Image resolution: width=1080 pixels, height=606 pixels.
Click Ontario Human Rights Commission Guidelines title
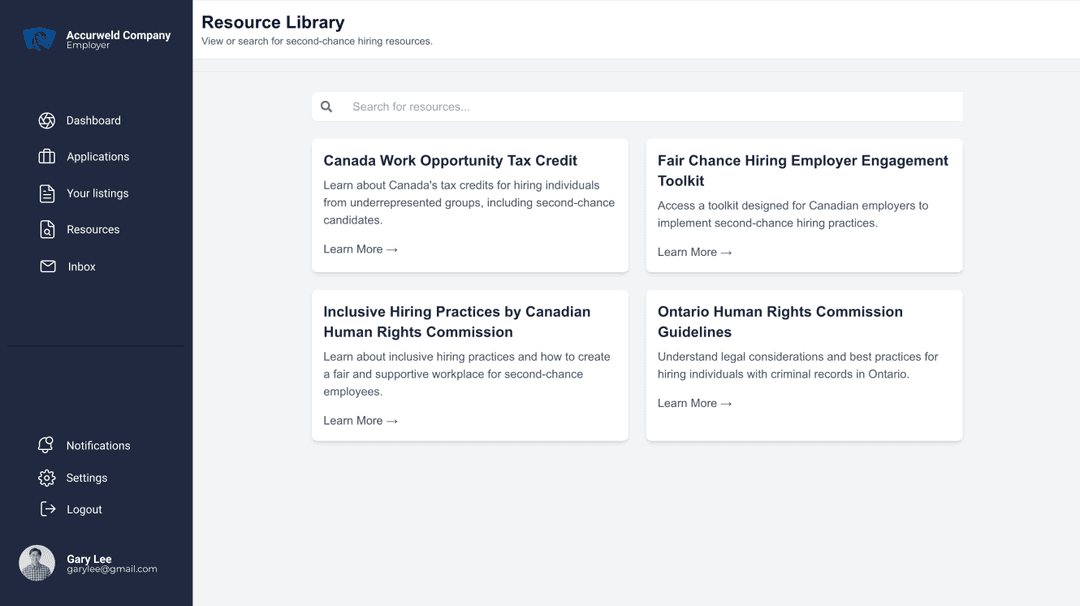(780, 322)
